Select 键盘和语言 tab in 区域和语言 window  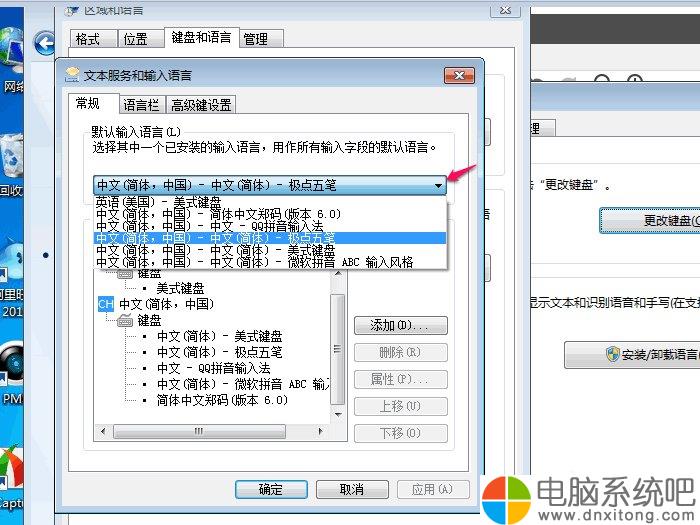pyautogui.click(x=201, y=37)
